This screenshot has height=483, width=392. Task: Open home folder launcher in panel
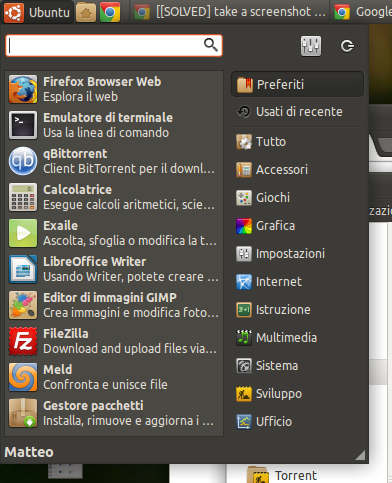[x=86, y=12]
